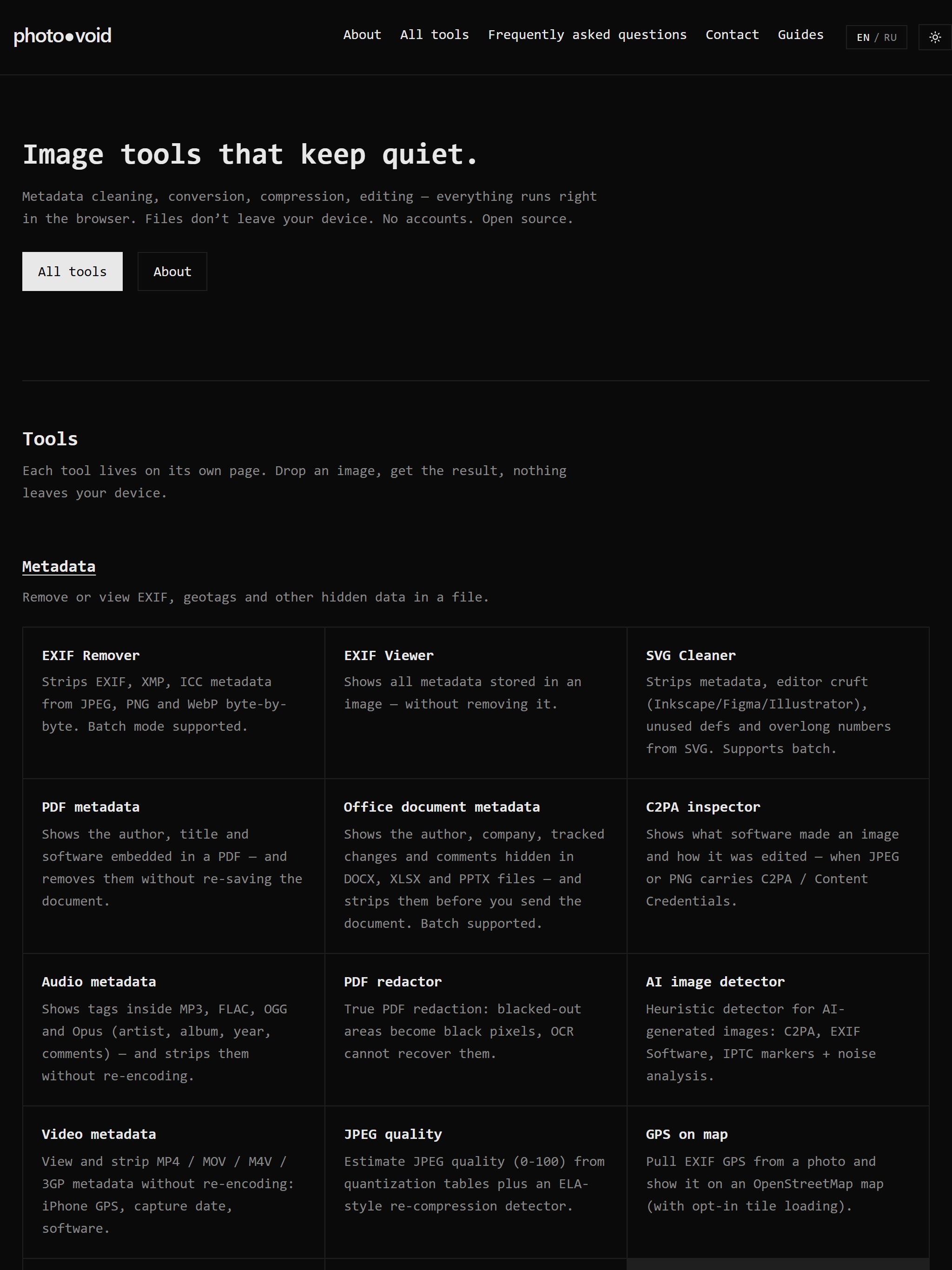Open the PDF metadata tool card
This screenshot has height=1270, width=952.
[173, 866]
